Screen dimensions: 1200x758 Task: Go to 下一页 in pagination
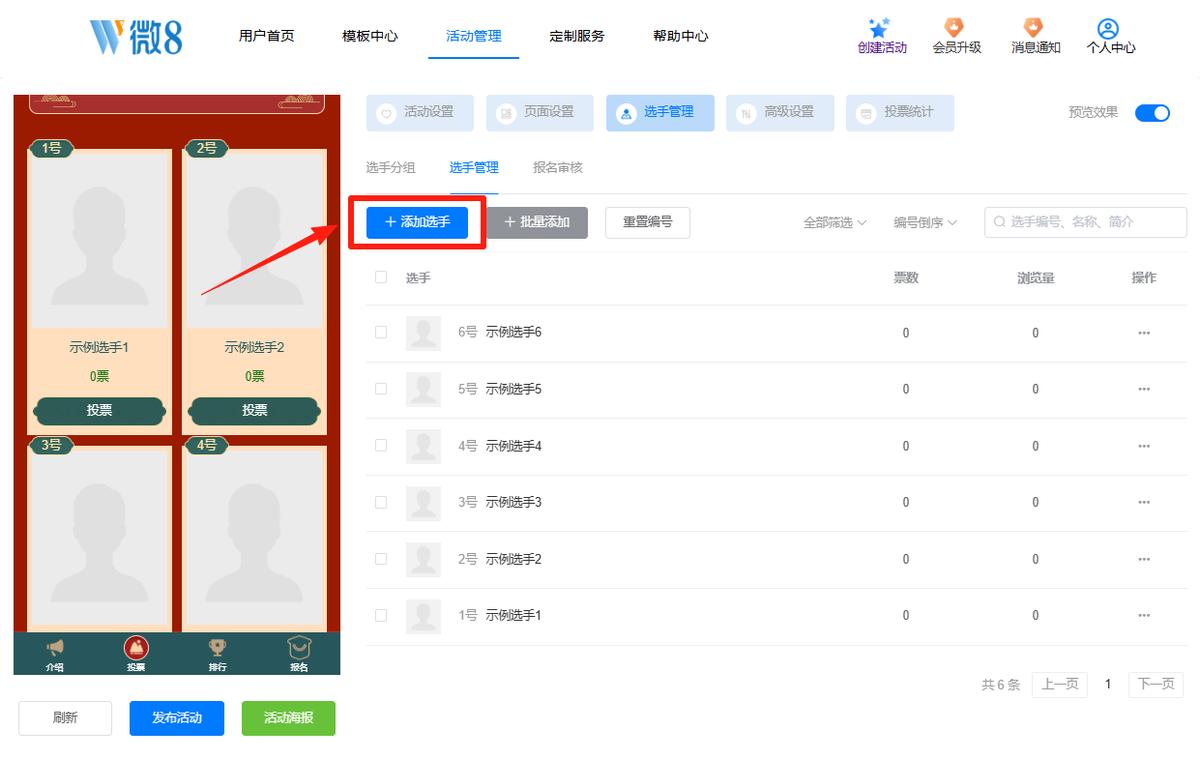[1156, 684]
